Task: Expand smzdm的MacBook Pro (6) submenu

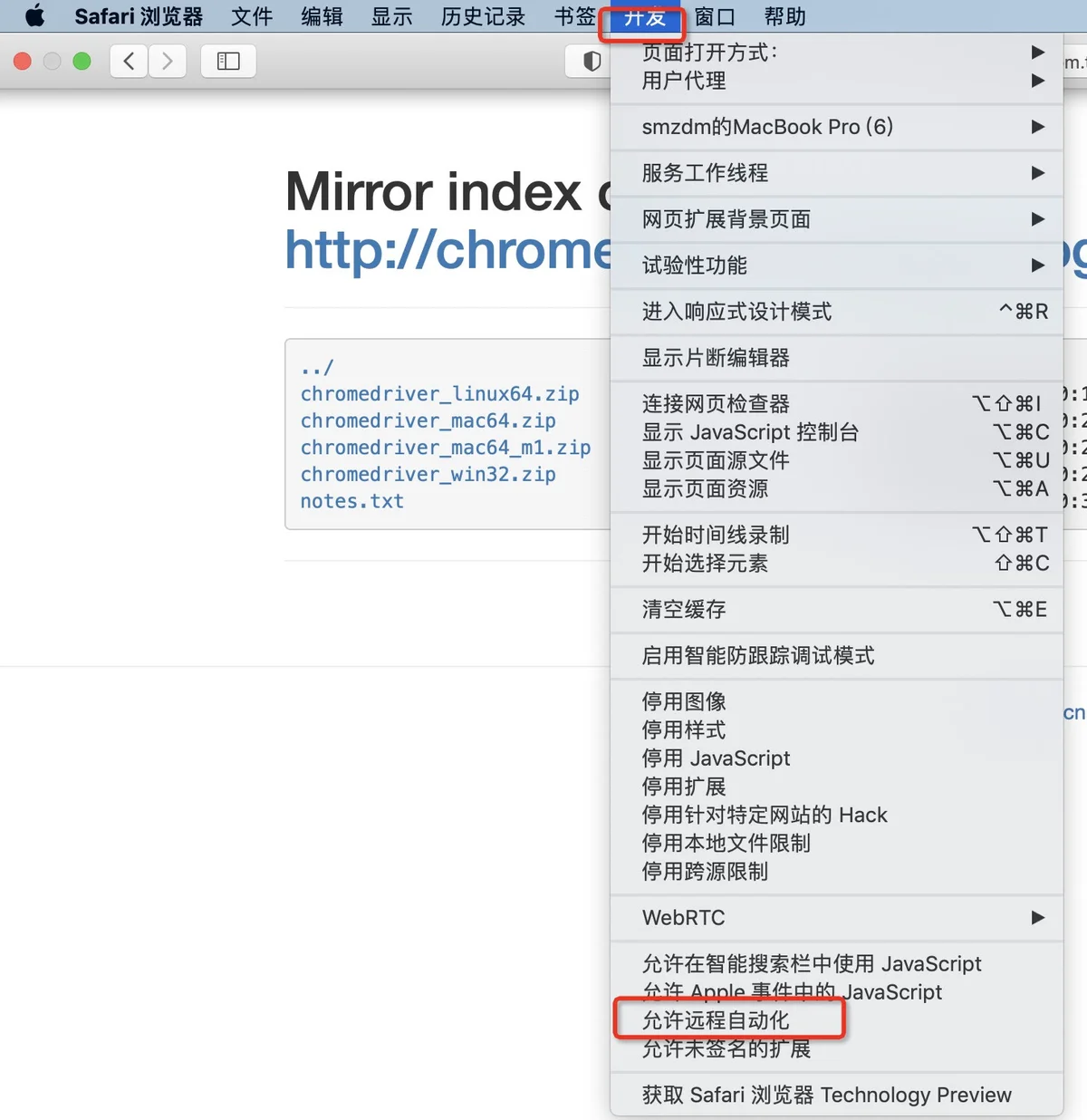Action: click(x=837, y=127)
